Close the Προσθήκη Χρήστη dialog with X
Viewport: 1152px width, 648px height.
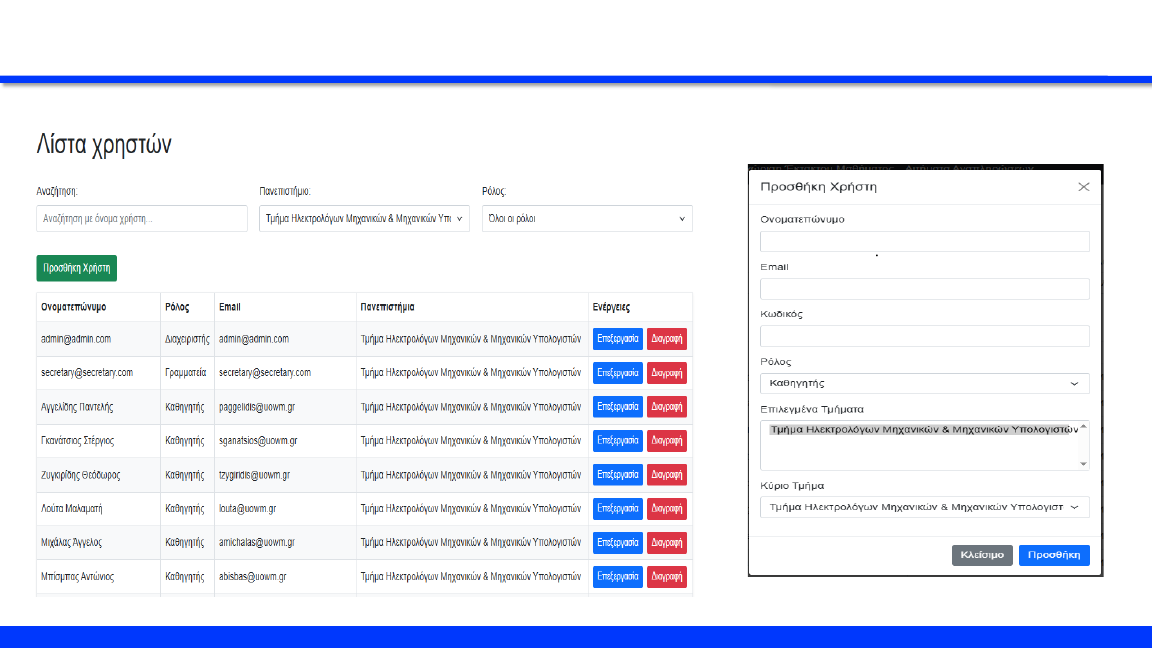click(1083, 187)
